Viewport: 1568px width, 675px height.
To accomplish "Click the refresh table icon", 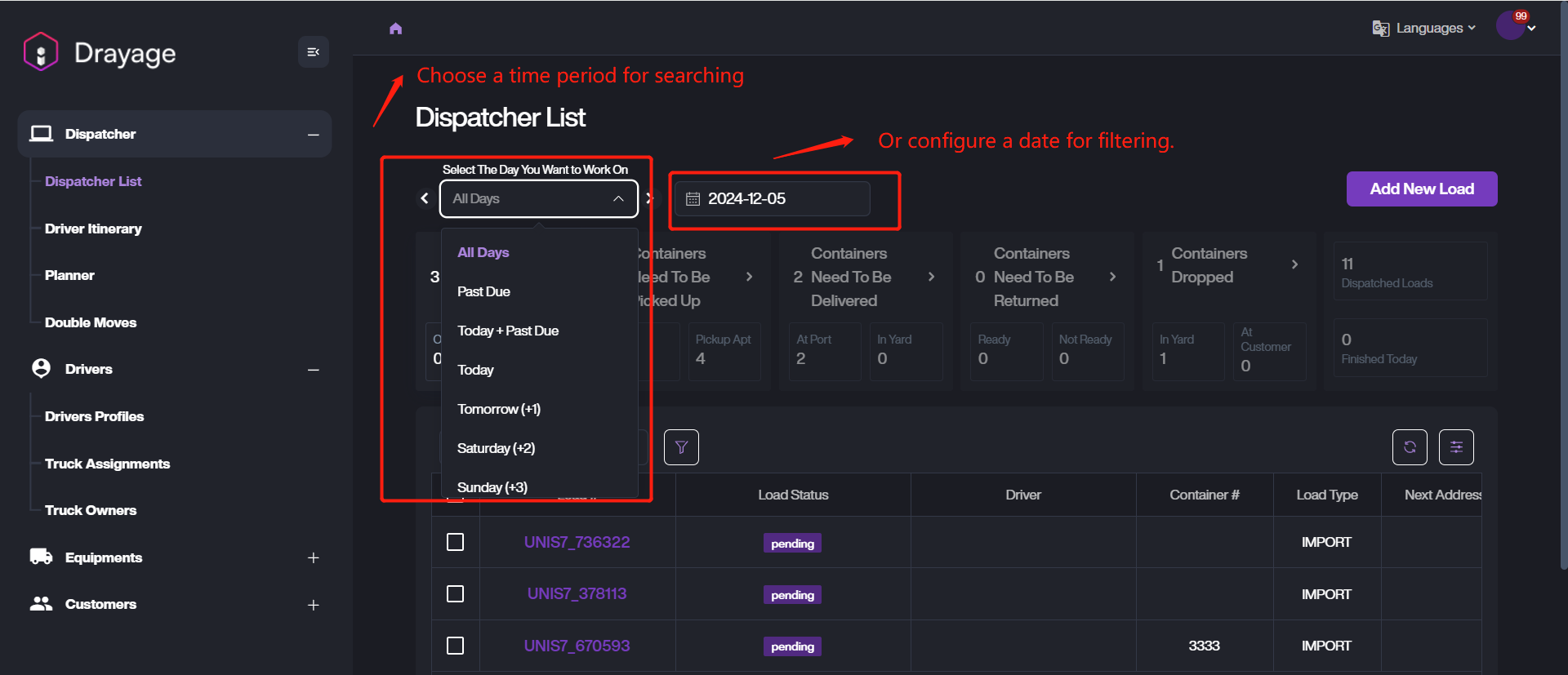I will [x=1410, y=447].
